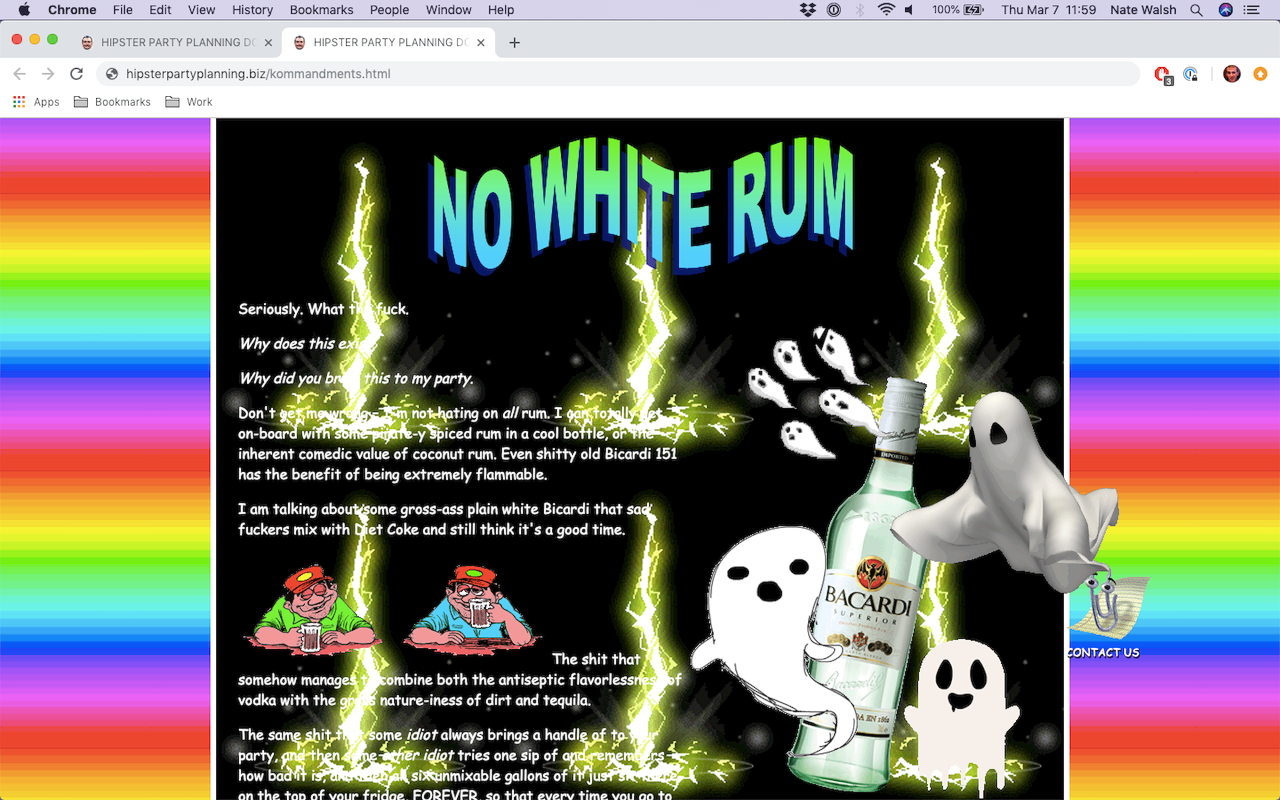Open the Bookmarks folder
Screen dimensions: 1280x800
pyautogui.click(x=112, y=102)
